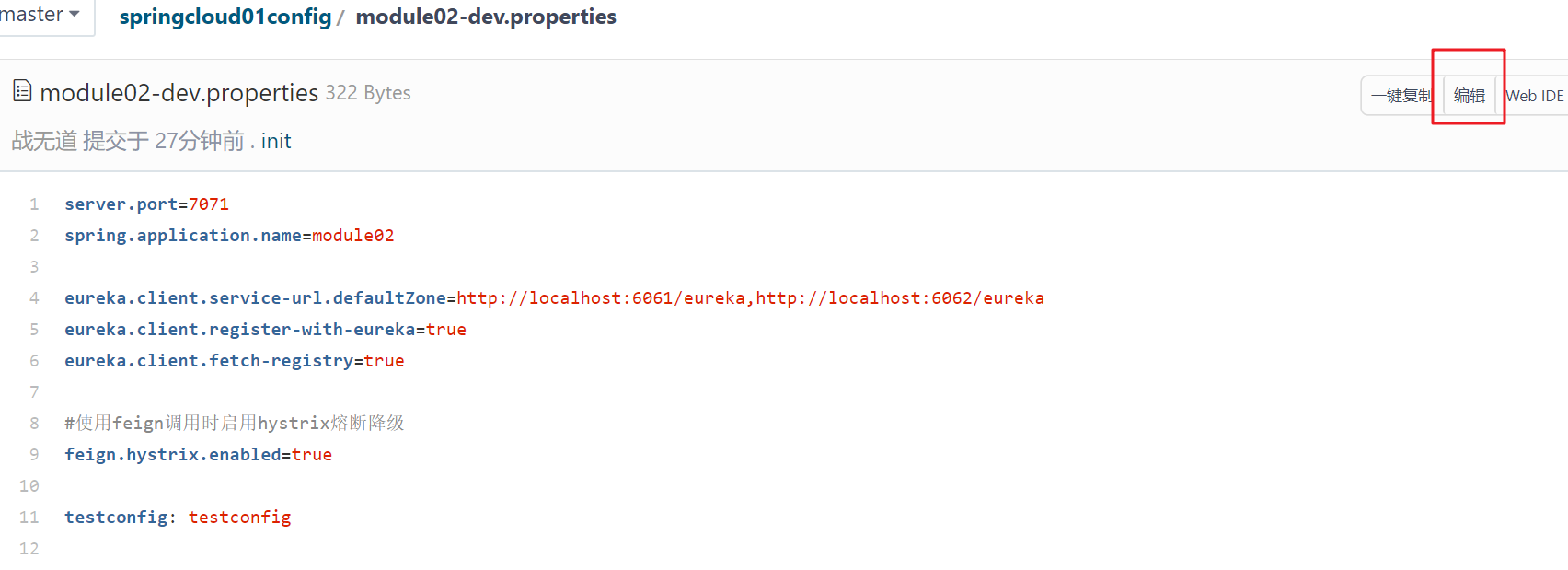This screenshot has width=1568, height=570.
Task: Click the #使用feign comment line
Action: (x=235, y=424)
